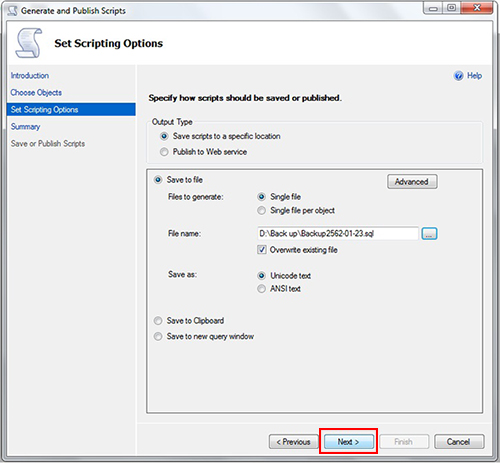Jump to the Summary step
Viewport: 500px width, 463px height.
tap(25, 127)
